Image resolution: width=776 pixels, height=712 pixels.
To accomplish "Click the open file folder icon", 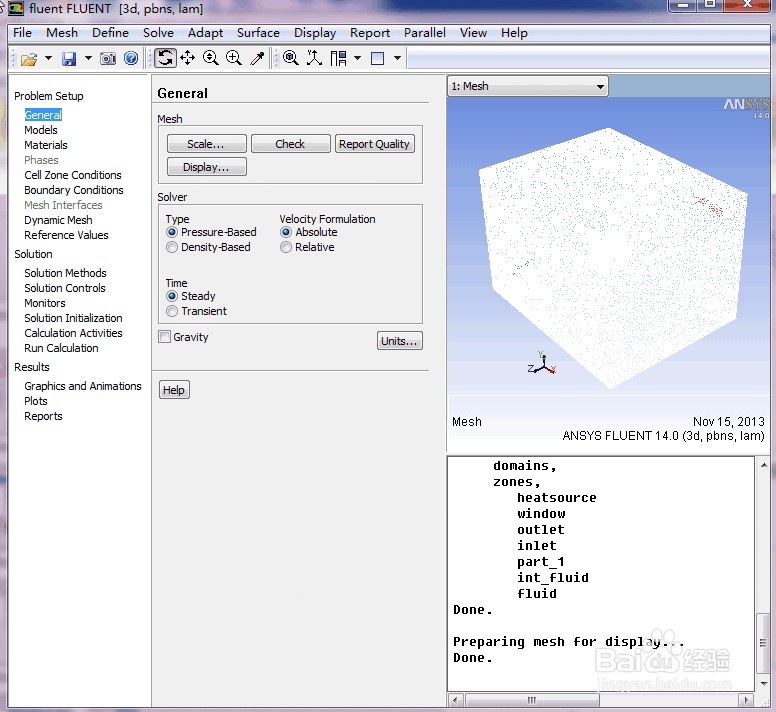I will (x=29, y=59).
